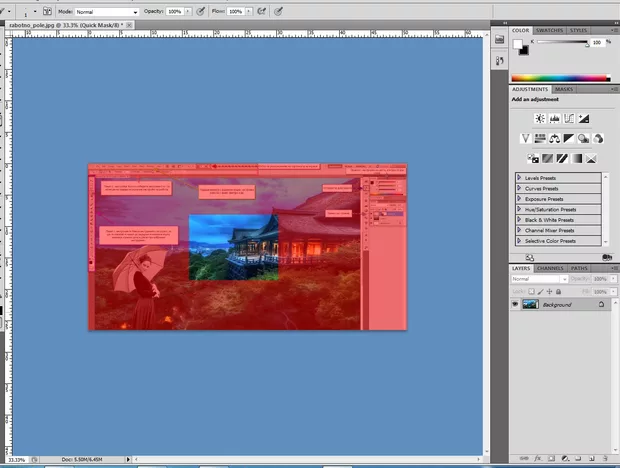Delete layer using the trash icon
The height and width of the screenshot is (468, 620).
606,457
